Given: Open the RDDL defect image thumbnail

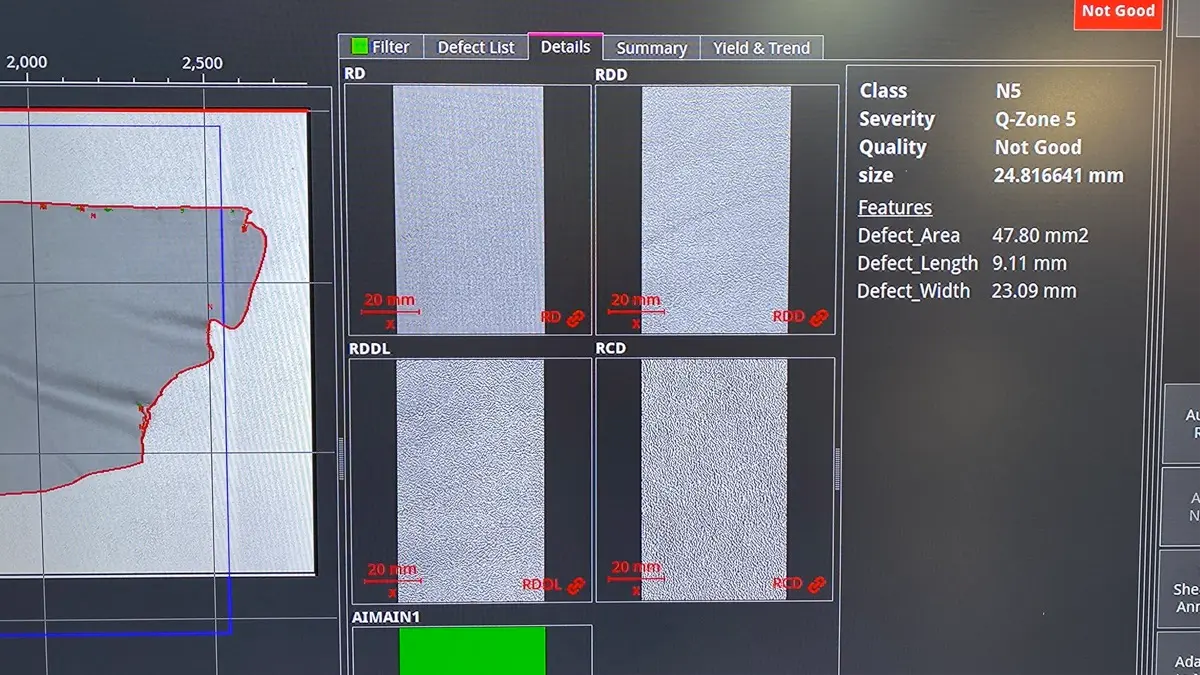Looking at the screenshot, I should click(470, 480).
